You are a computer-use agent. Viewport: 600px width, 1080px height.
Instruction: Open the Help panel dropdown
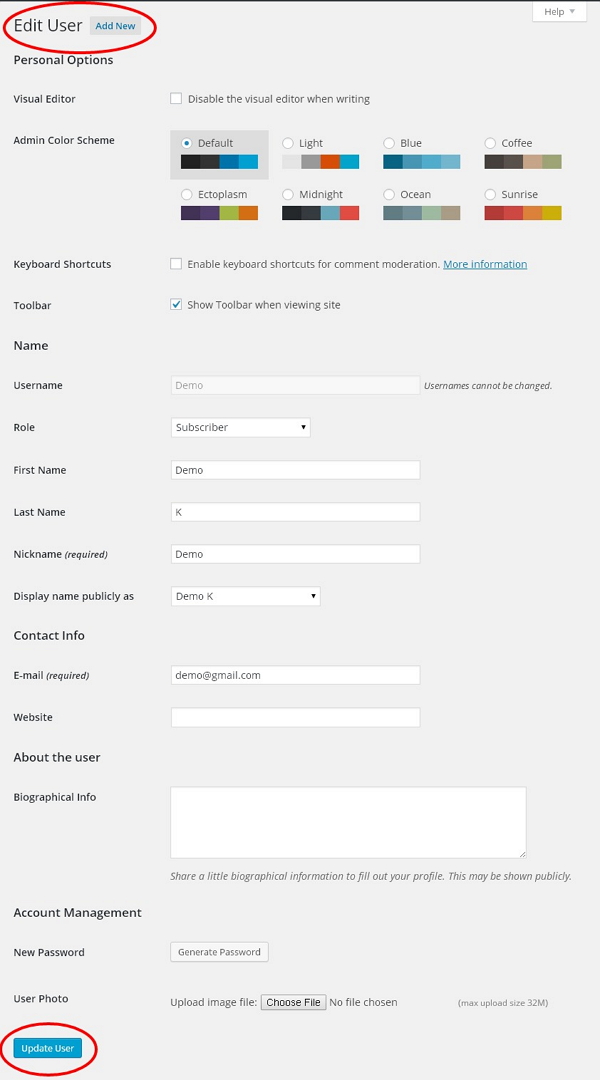click(x=558, y=11)
